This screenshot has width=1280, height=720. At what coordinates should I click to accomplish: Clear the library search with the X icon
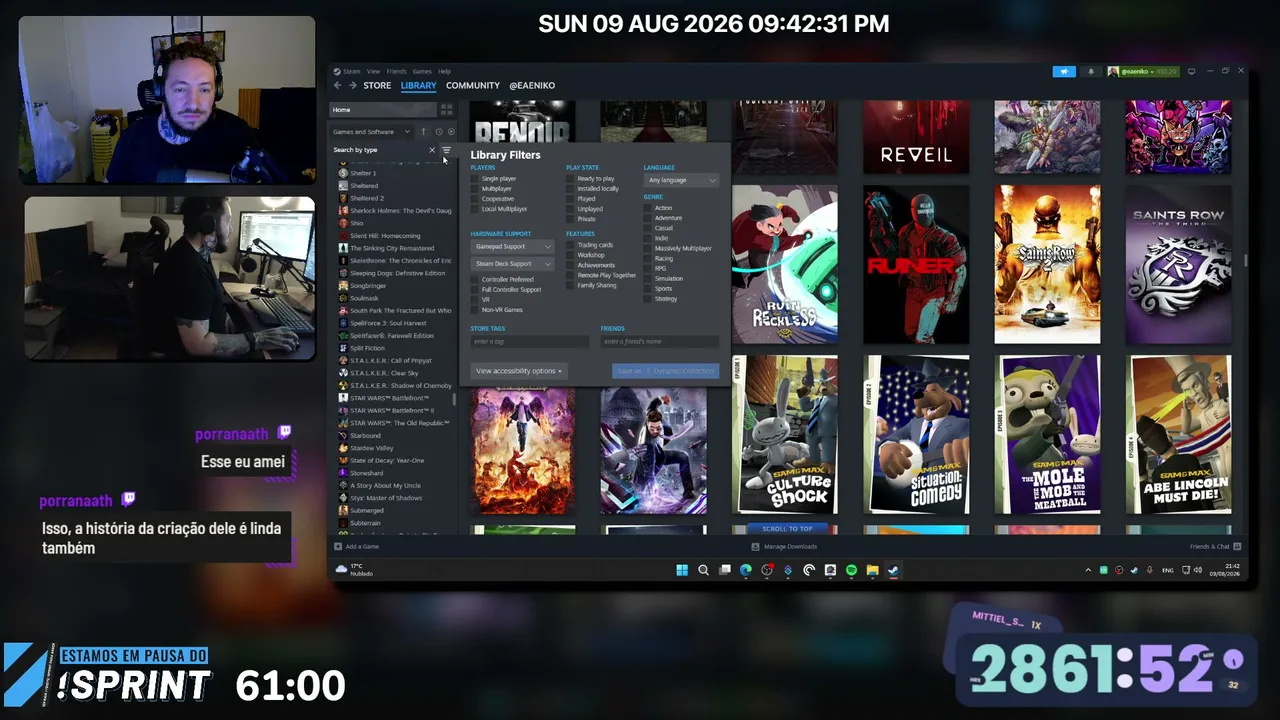(x=432, y=150)
